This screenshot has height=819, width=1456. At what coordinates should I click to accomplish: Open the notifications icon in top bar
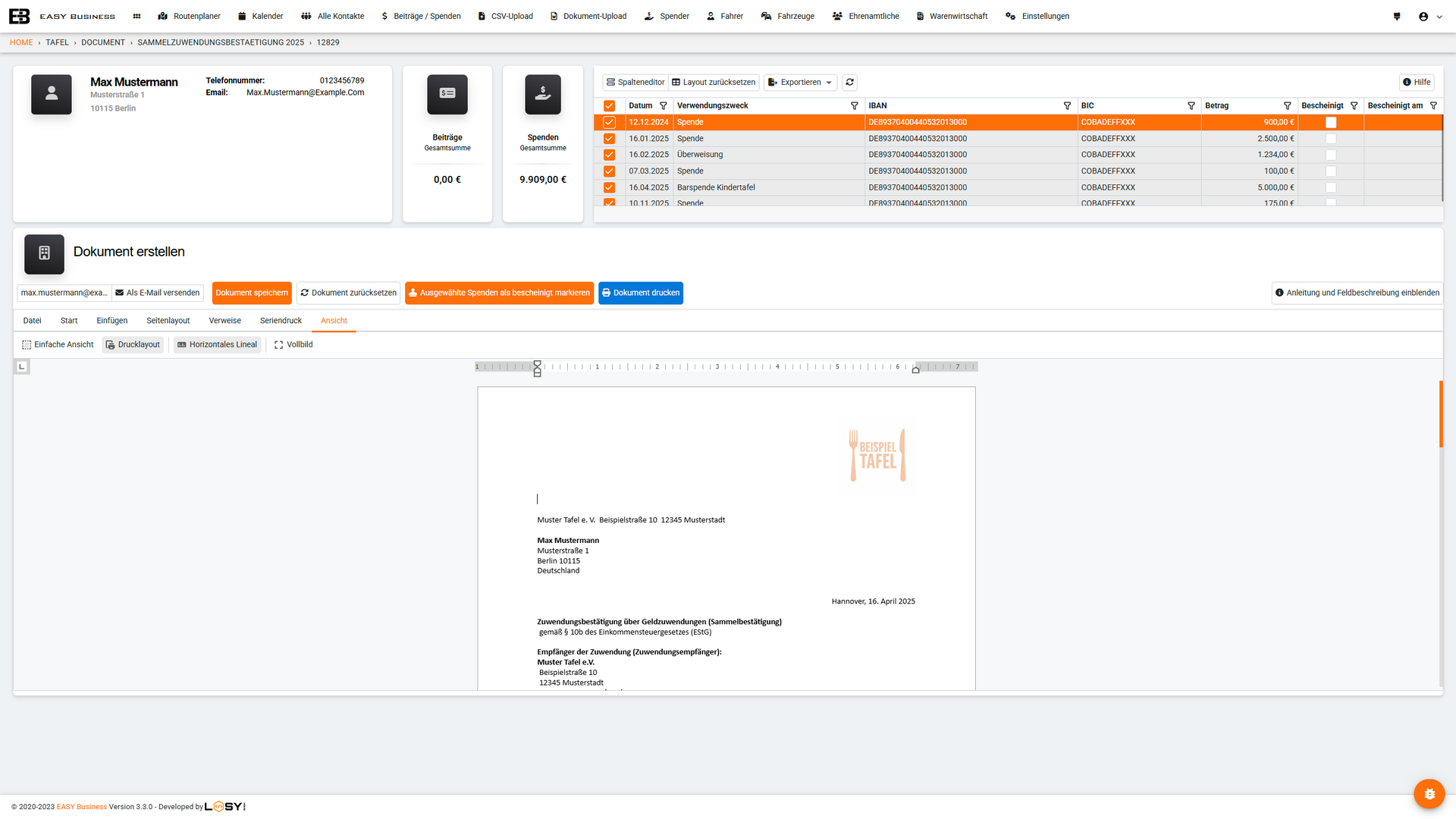[1397, 16]
